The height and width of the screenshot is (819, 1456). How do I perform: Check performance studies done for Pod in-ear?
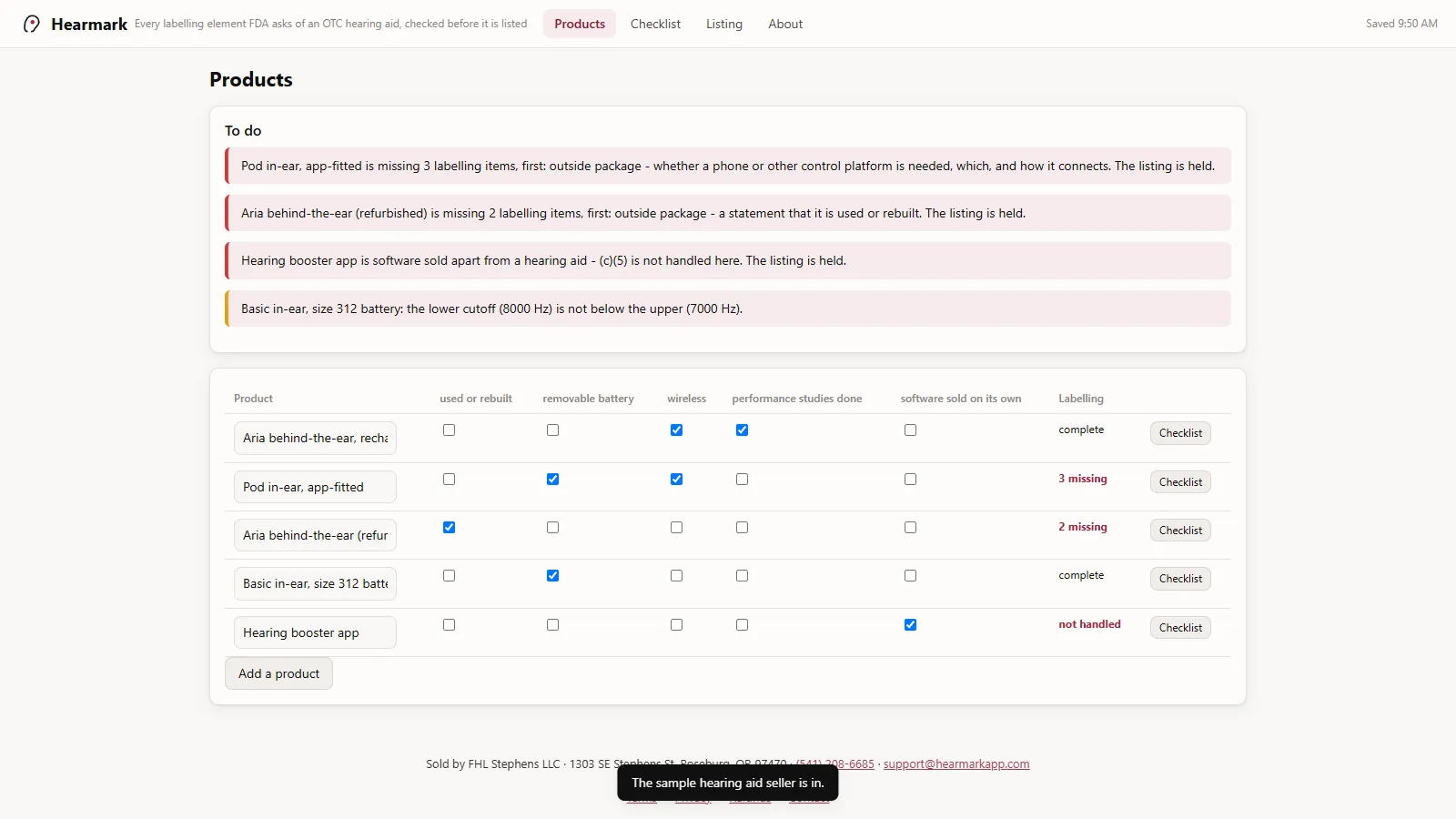[x=742, y=480]
